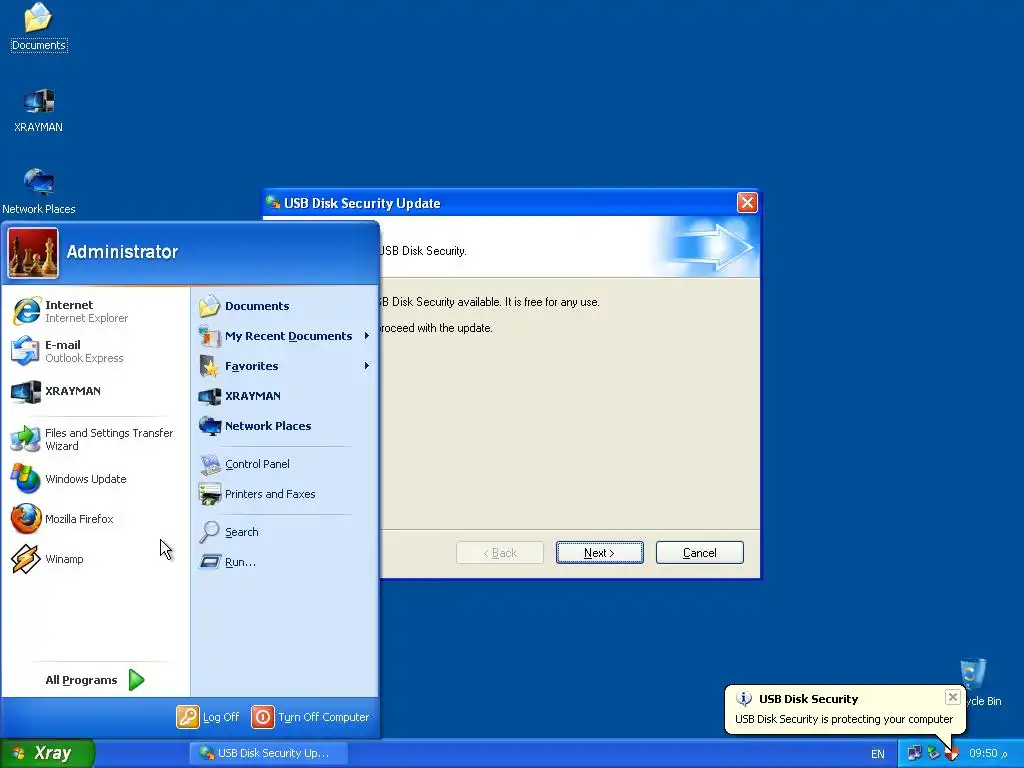This screenshot has width=1024, height=768.
Task: Select USB Disk Security Up... taskbar button
Action: point(268,753)
